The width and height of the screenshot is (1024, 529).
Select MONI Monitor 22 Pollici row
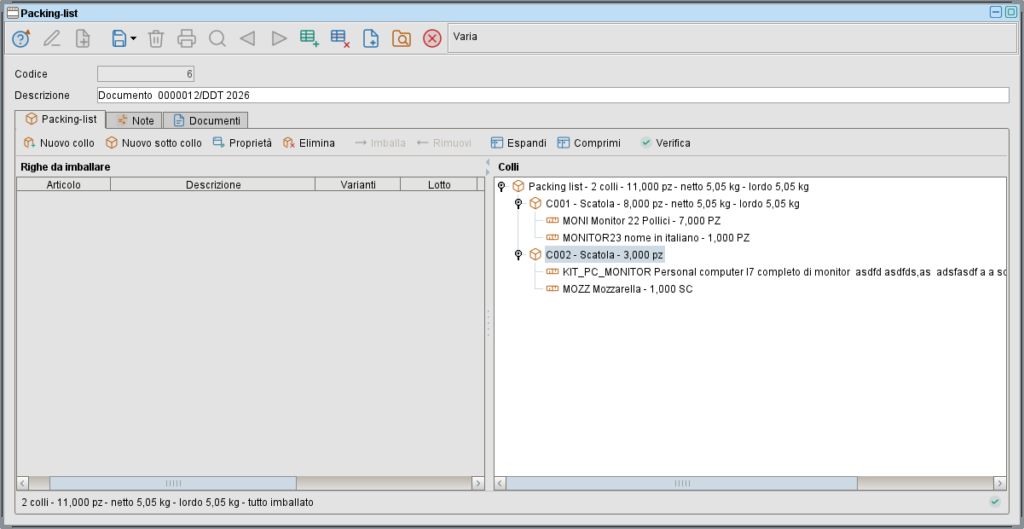pos(641,221)
